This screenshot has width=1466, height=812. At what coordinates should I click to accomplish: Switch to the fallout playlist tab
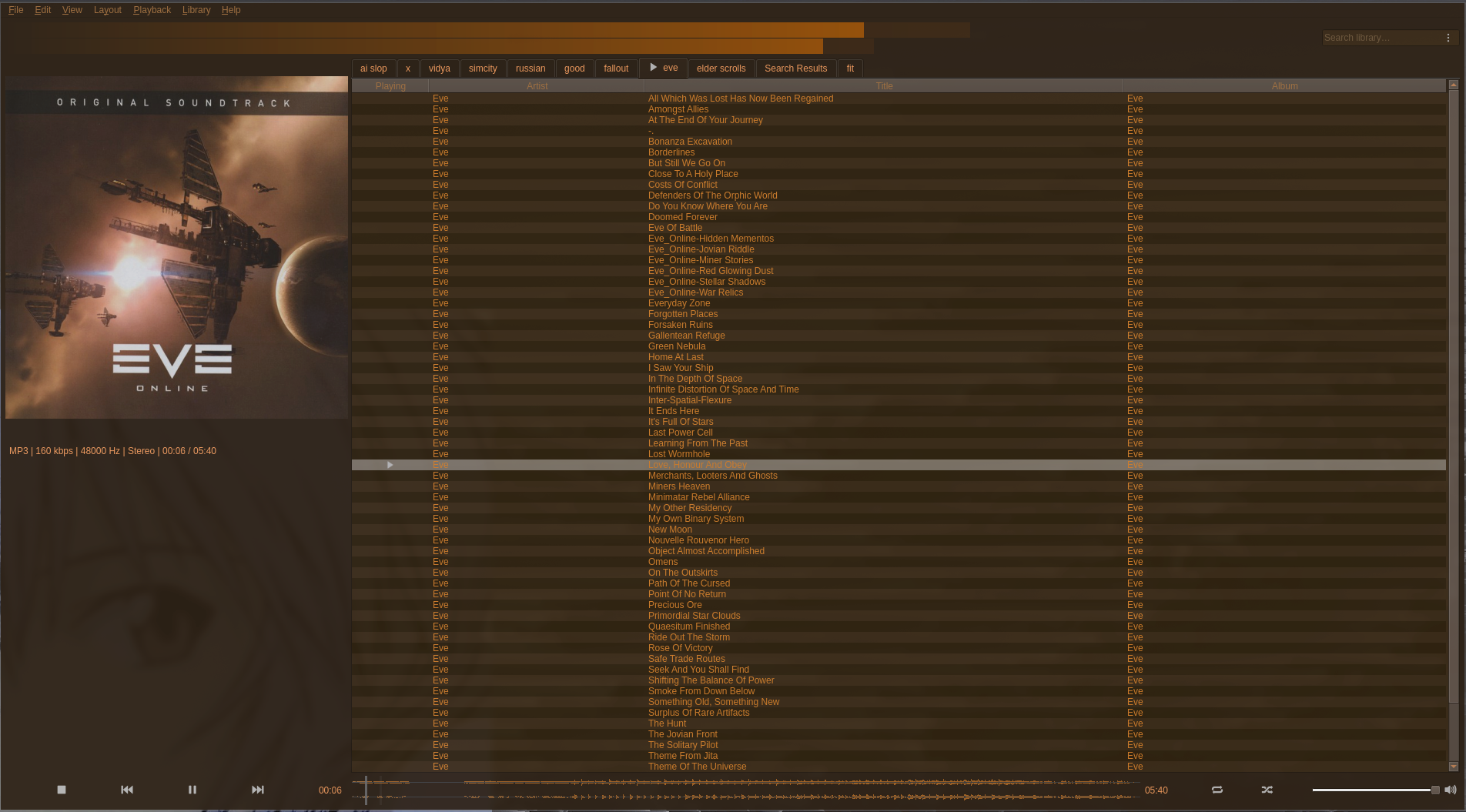[x=616, y=69]
